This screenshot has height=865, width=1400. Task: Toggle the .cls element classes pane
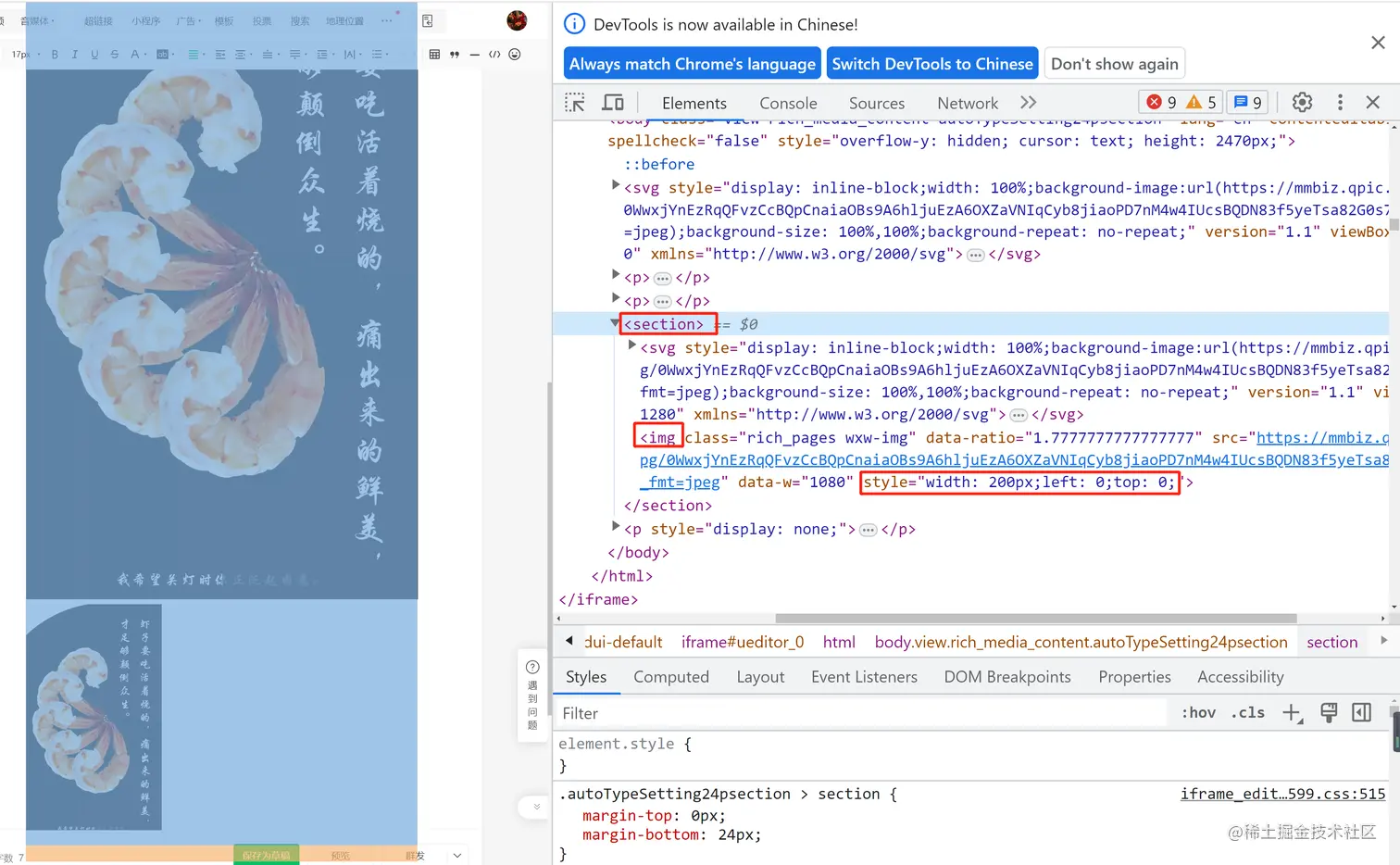1248,712
